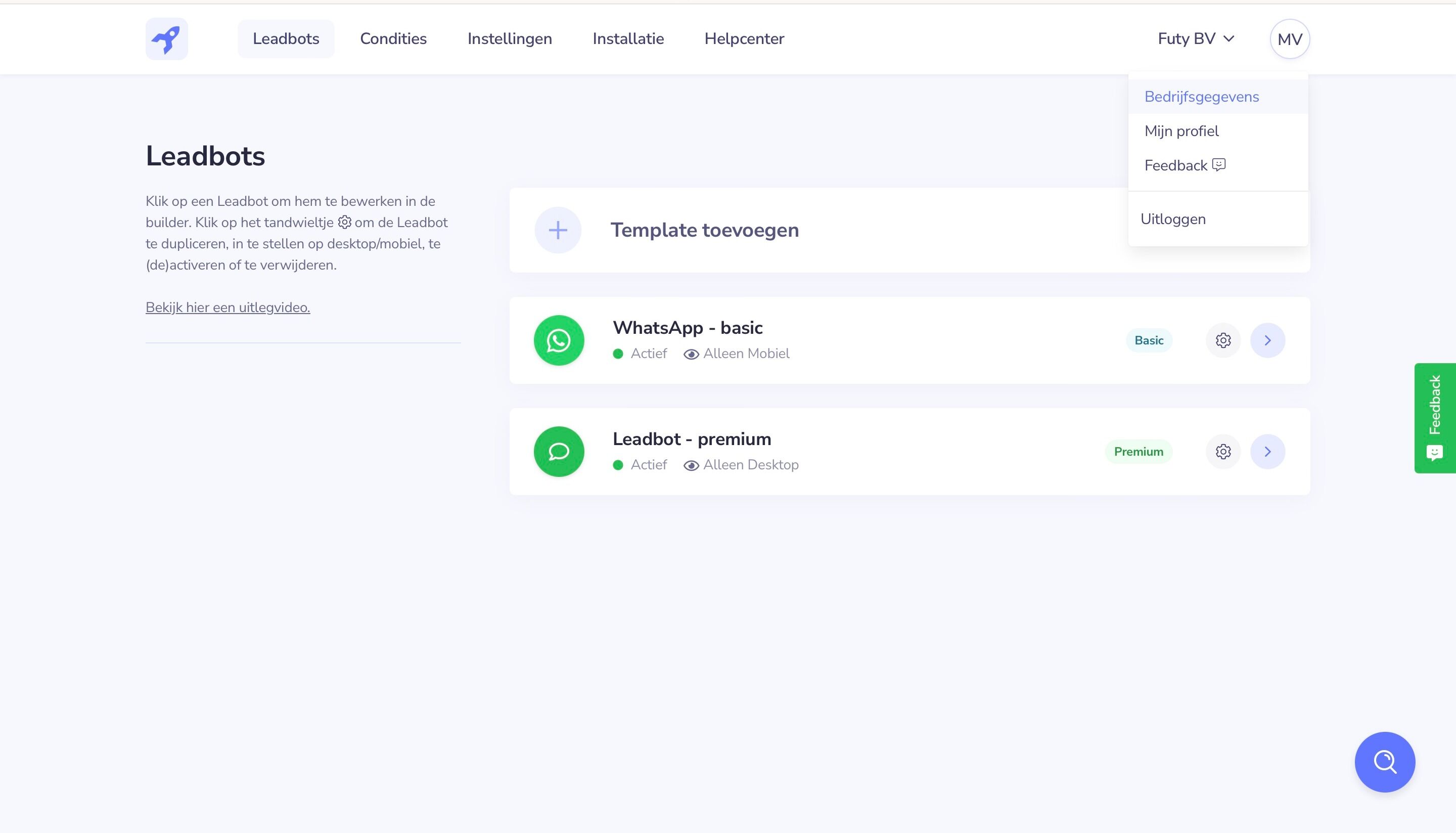Open settings gear for Leadbot - premium
This screenshot has height=833, width=1456.
point(1223,452)
